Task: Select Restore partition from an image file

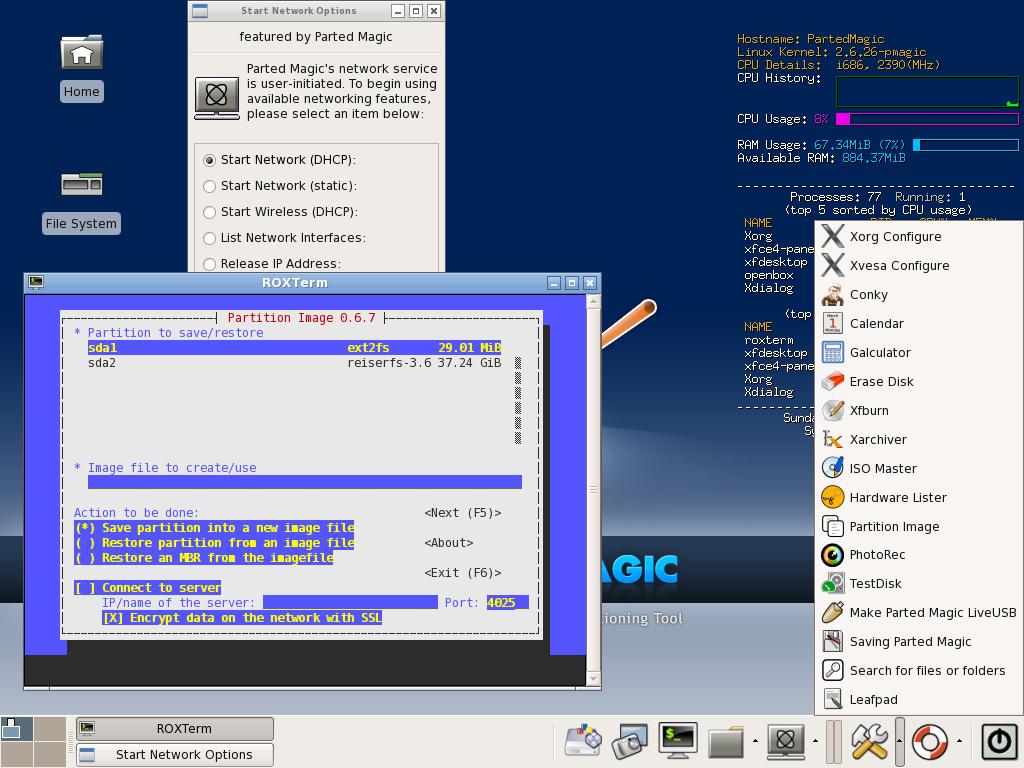Action: [x=215, y=543]
